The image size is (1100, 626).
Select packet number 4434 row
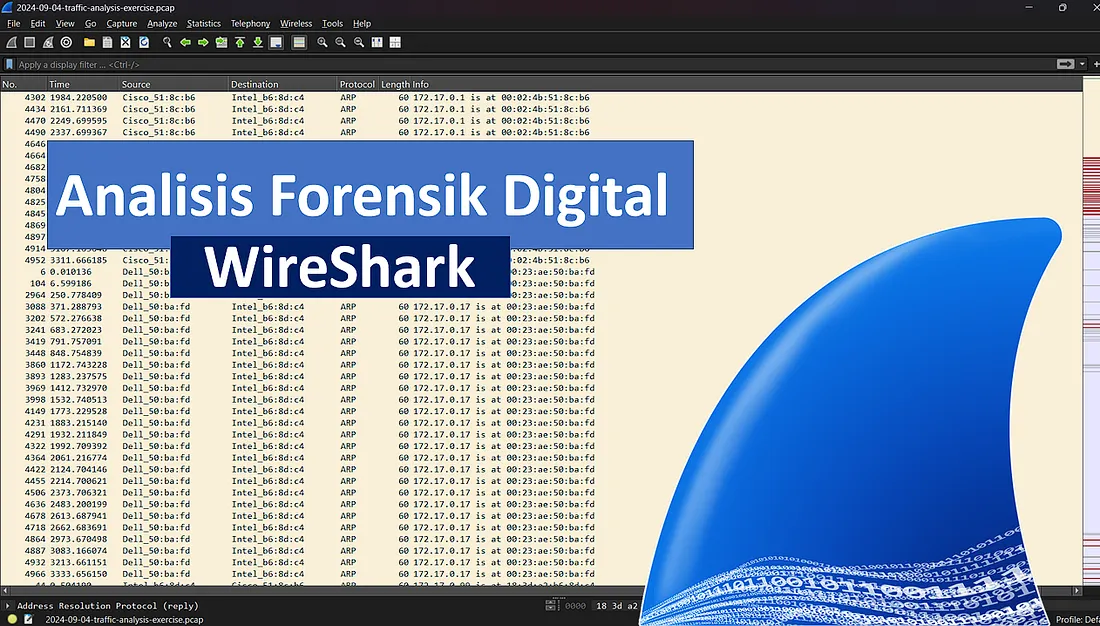(541, 109)
